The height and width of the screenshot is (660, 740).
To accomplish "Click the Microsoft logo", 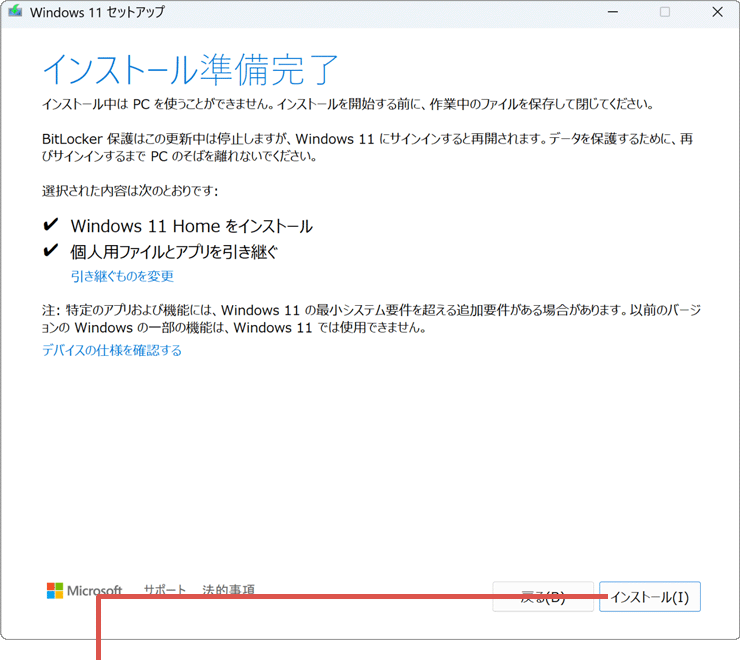I will [84, 591].
